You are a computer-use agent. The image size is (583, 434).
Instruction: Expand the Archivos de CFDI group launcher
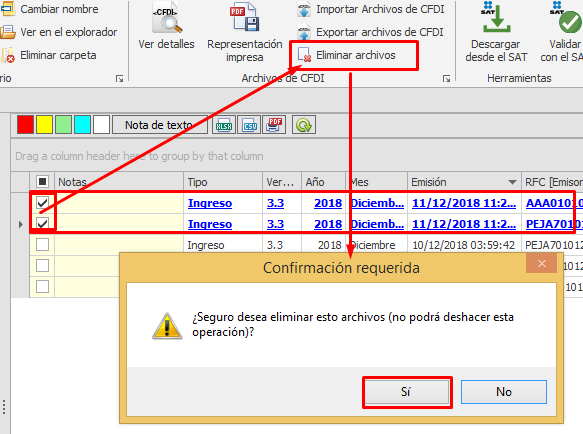(x=446, y=78)
